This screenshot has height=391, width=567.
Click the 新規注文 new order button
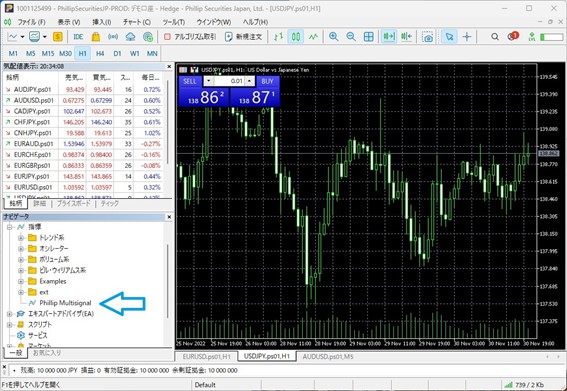pyautogui.click(x=243, y=37)
